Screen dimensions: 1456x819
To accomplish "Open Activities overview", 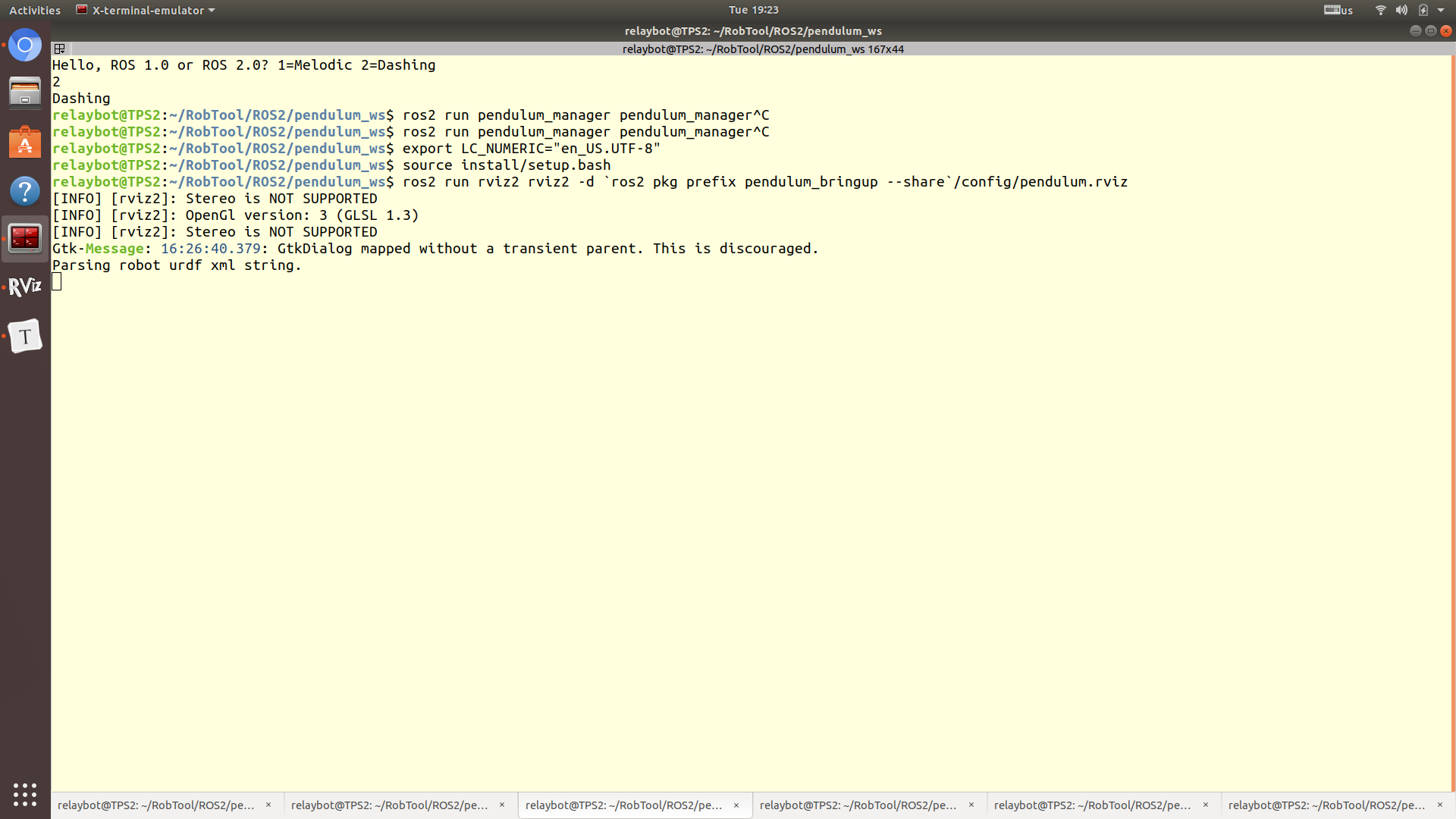I will click(x=35, y=10).
